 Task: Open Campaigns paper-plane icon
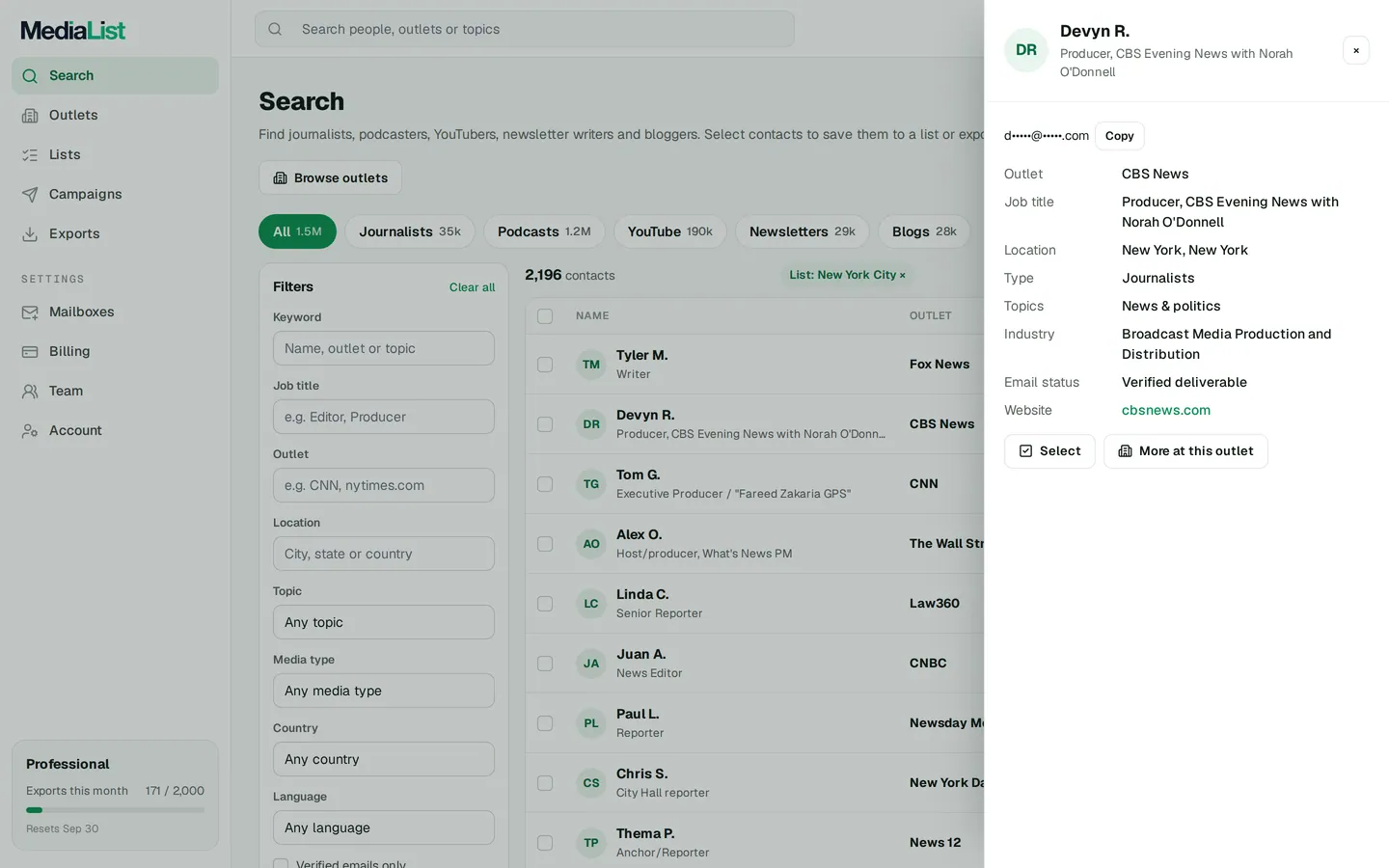[x=31, y=194]
